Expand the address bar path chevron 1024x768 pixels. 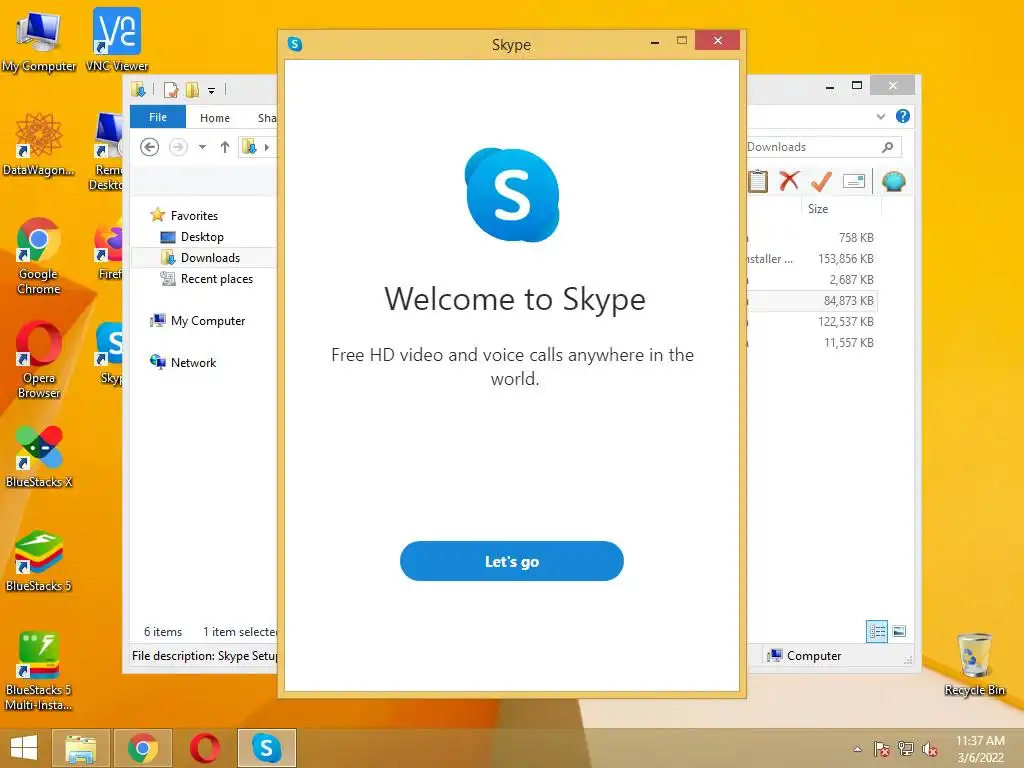[266, 147]
